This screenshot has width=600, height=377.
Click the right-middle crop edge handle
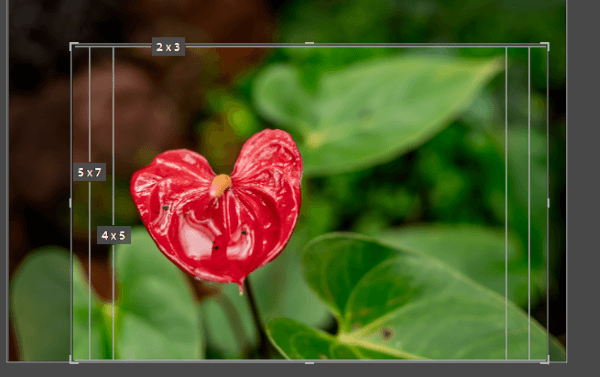(548, 203)
